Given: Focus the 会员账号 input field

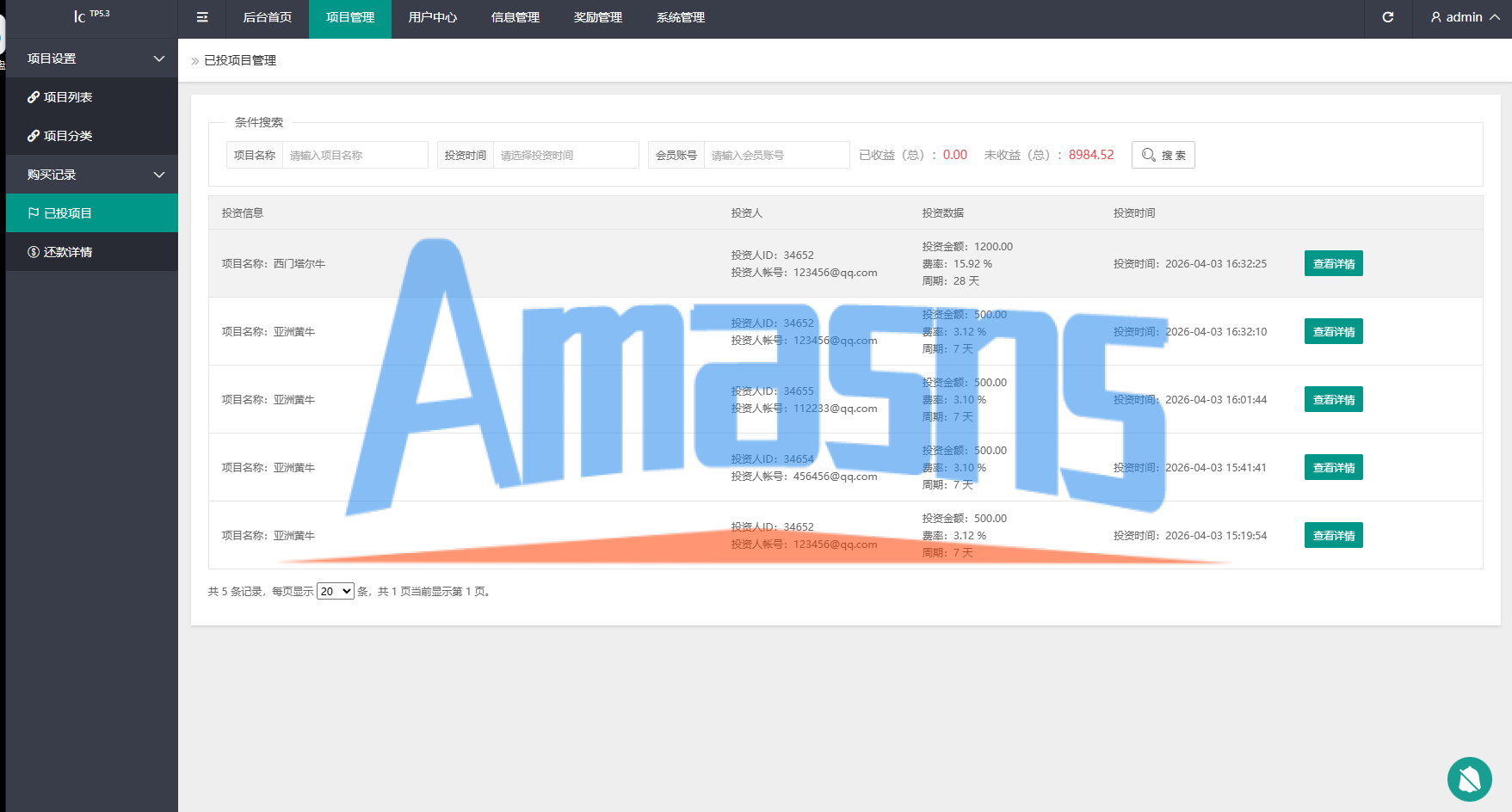Looking at the screenshot, I should click(x=777, y=155).
